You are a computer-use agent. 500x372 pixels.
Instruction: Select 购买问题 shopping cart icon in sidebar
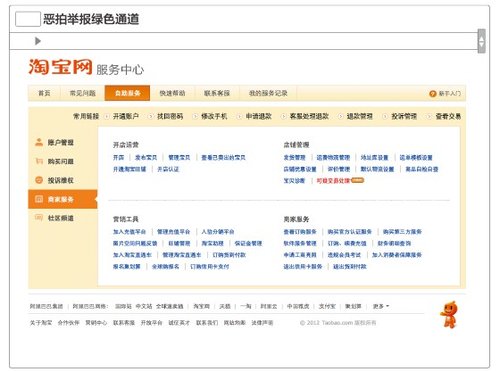(x=39, y=161)
